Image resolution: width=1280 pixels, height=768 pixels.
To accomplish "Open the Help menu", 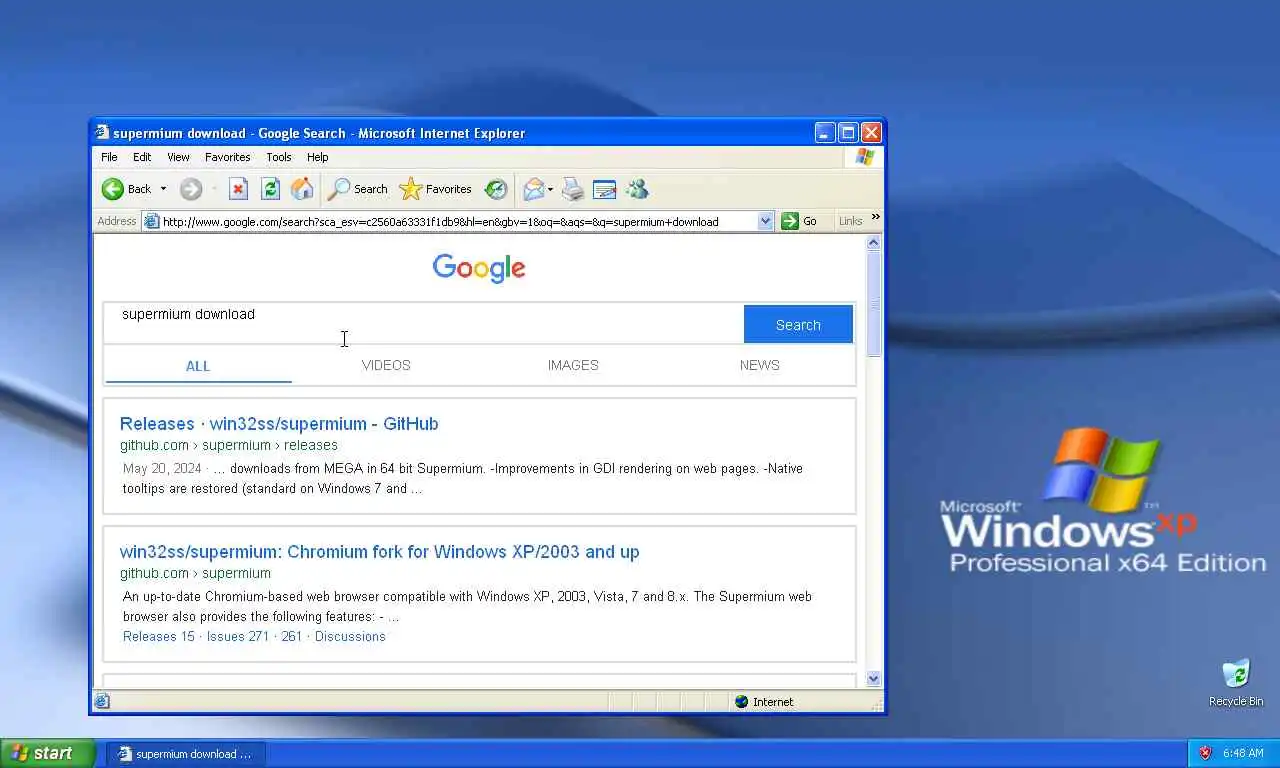I will pos(318,157).
